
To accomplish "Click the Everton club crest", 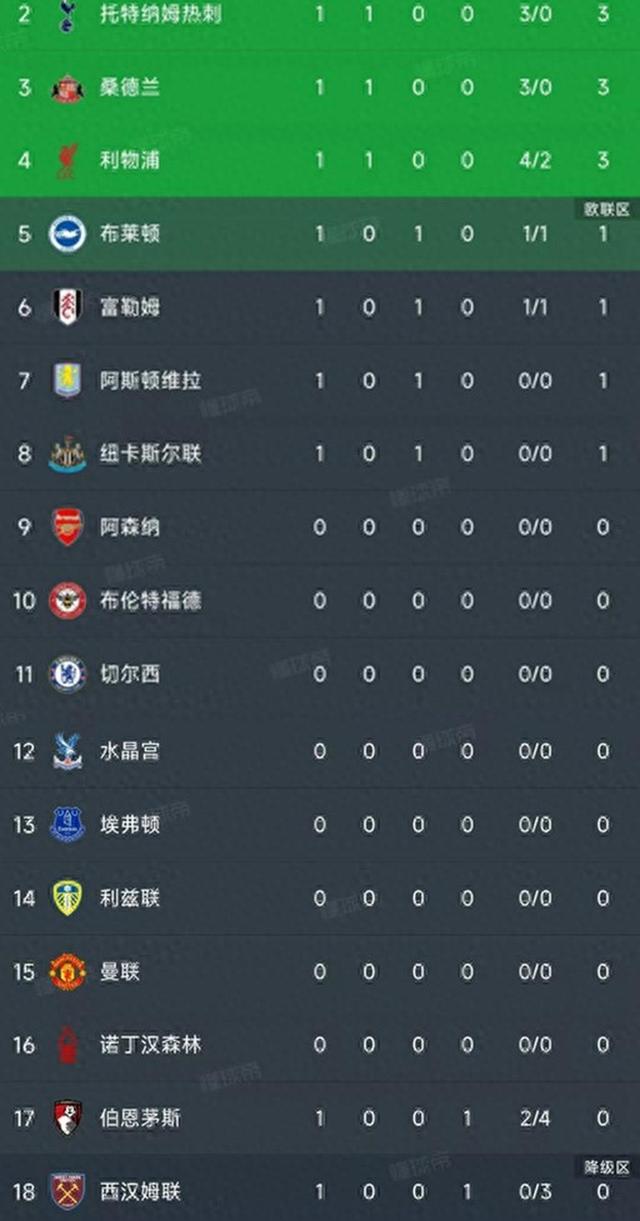I will (68, 824).
